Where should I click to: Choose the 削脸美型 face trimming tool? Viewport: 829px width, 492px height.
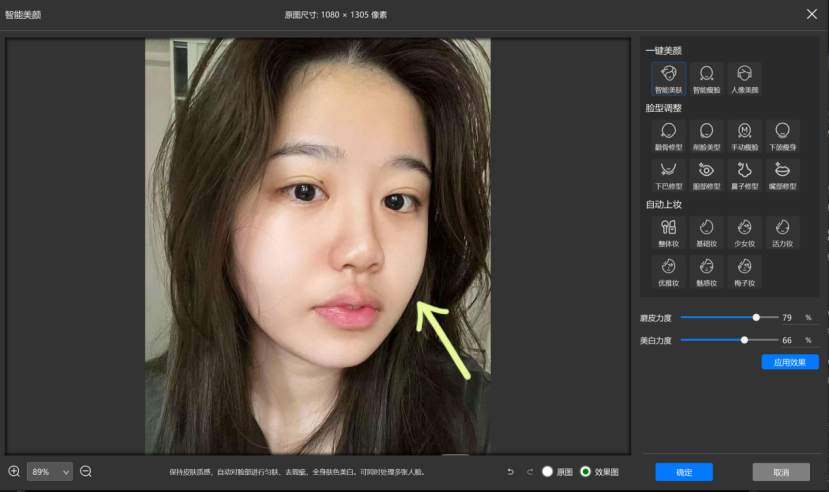tap(706, 136)
